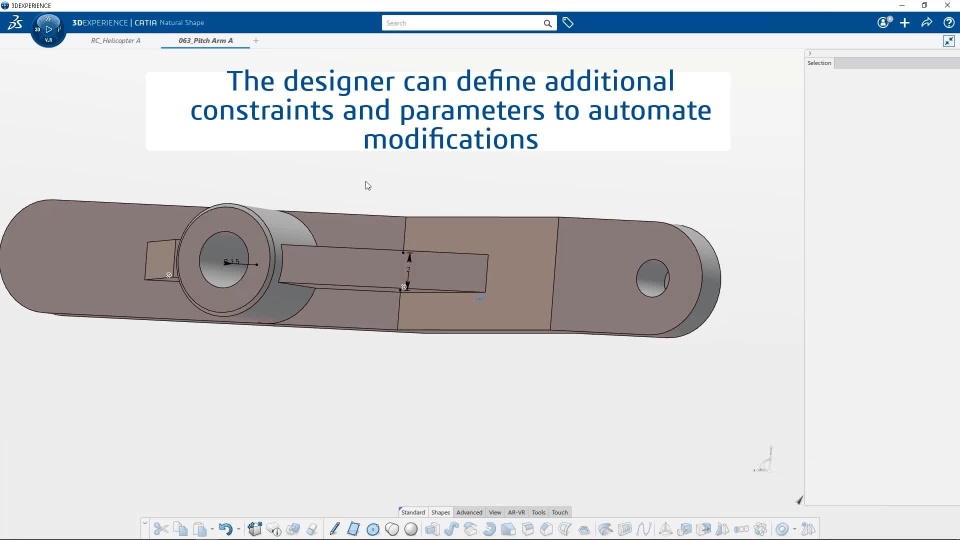Click the axis orientation triad
Screen dimensions: 960x540
point(764,460)
